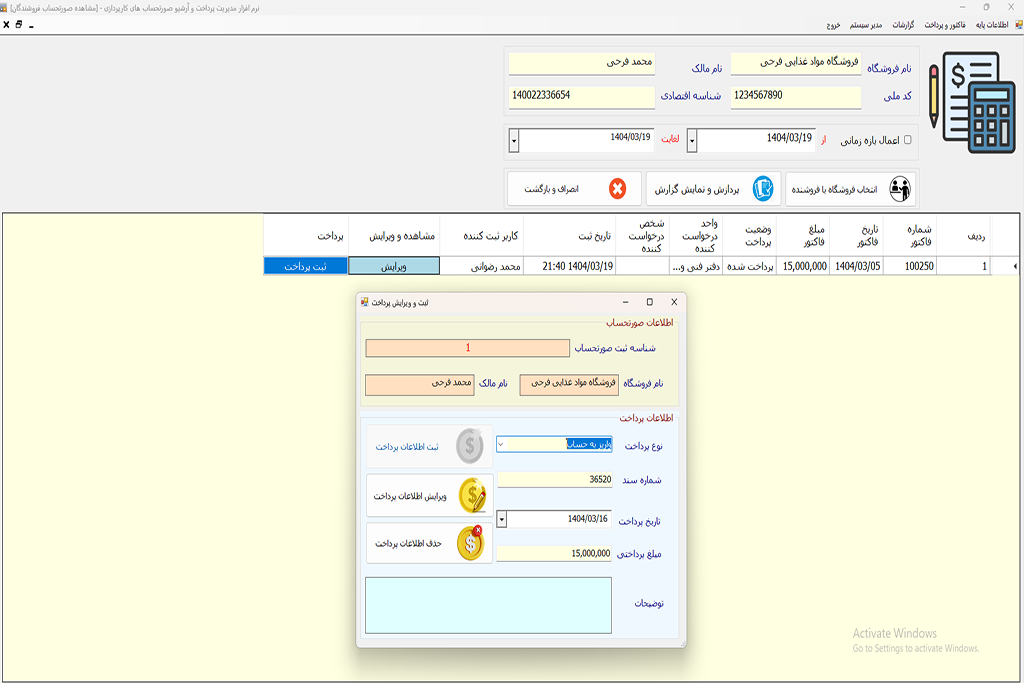Viewport: 1024px width, 683px height.
Task: Expand the نوع پرداخت payment type combo box
Action: pos(501,444)
